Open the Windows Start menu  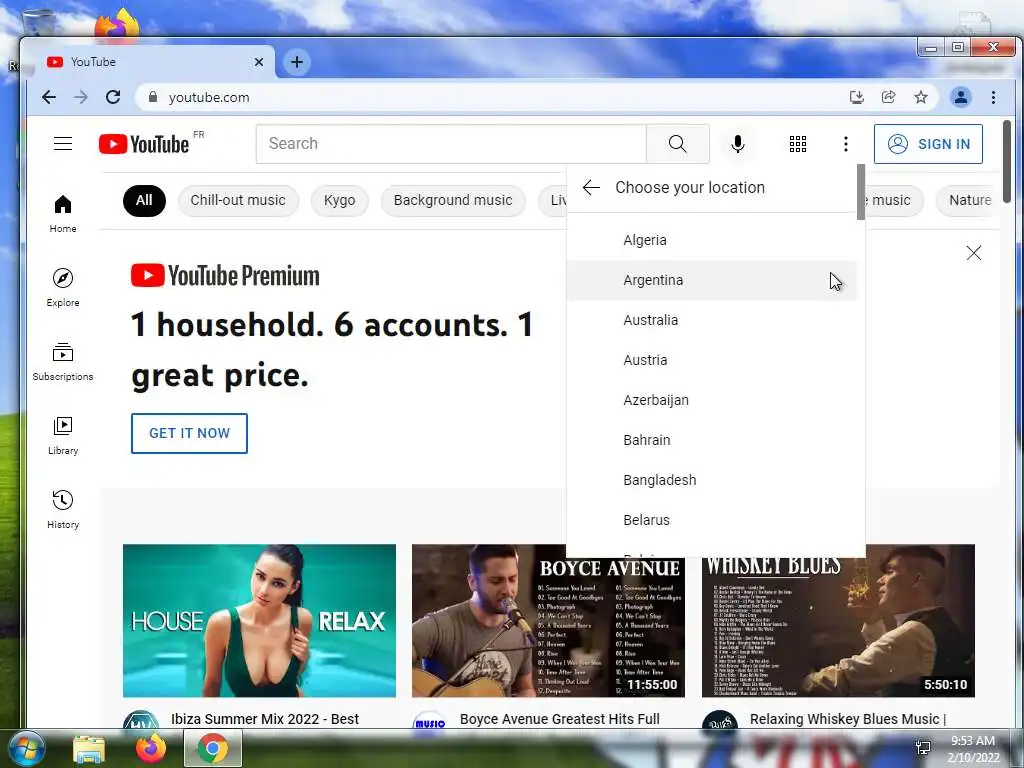coord(26,748)
